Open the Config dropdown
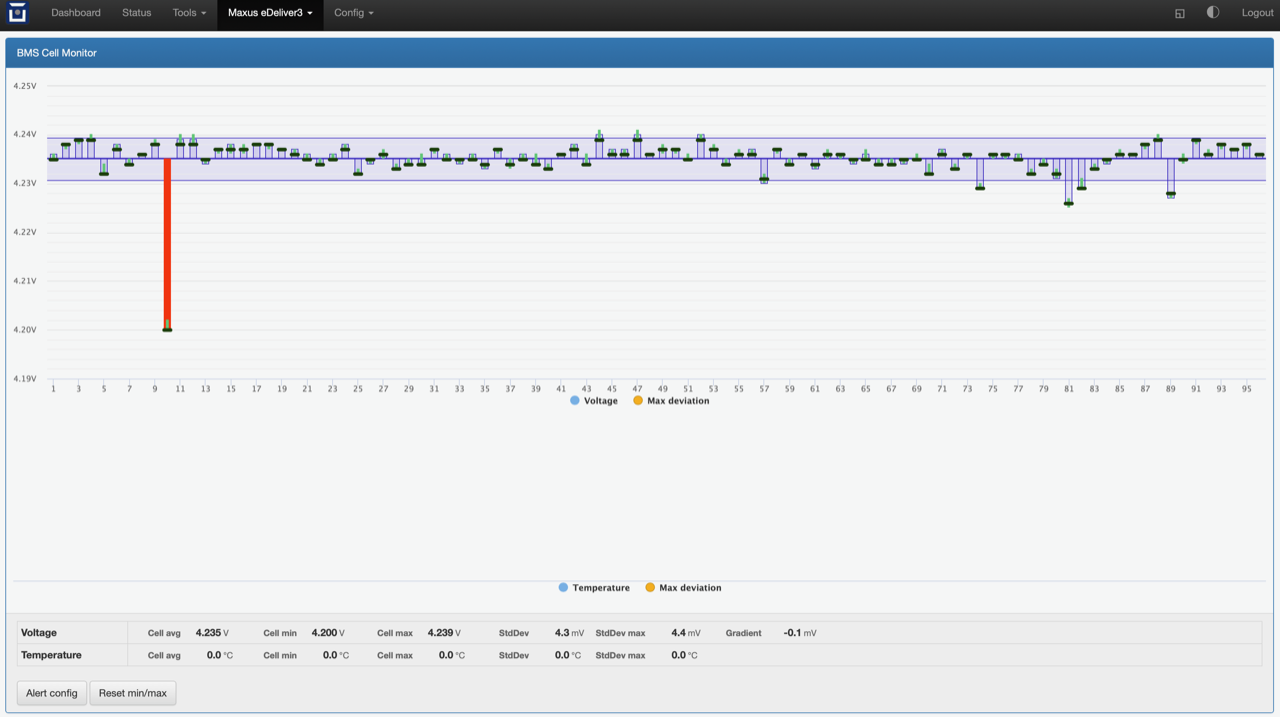The width and height of the screenshot is (1280, 717). coord(353,13)
